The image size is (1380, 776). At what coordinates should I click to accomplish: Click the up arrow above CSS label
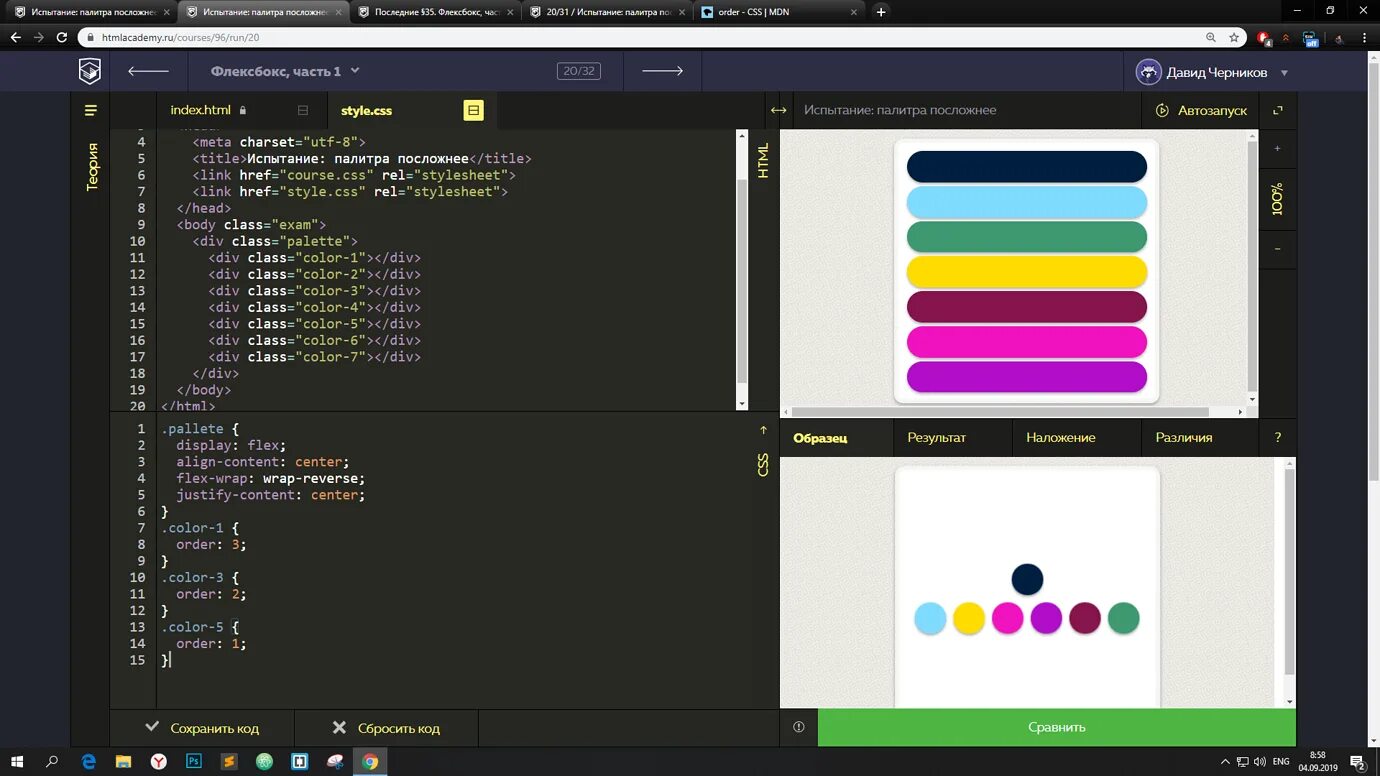click(763, 430)
